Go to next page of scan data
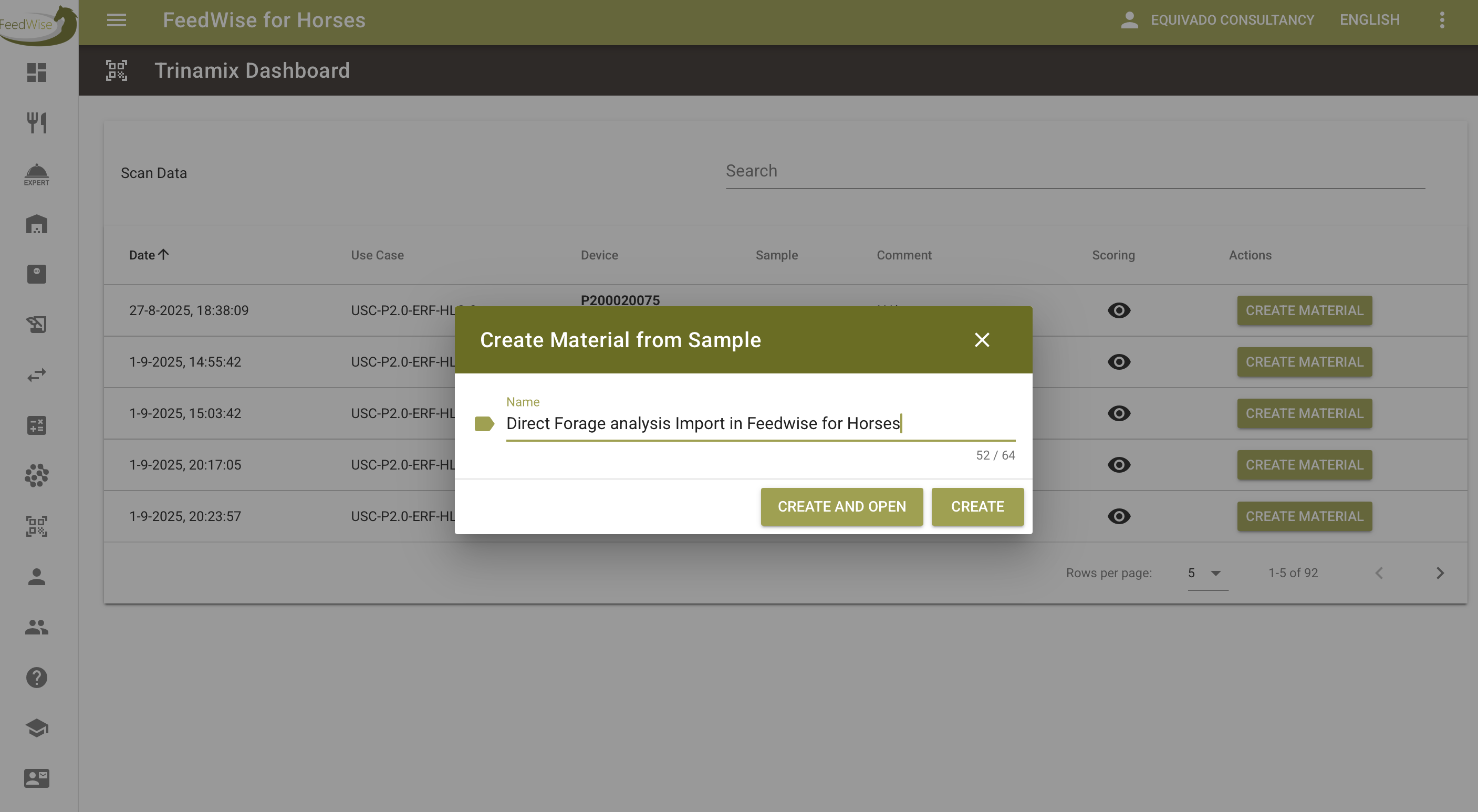The width and height of the screenshot is (1478, 812). point(1440,572)
